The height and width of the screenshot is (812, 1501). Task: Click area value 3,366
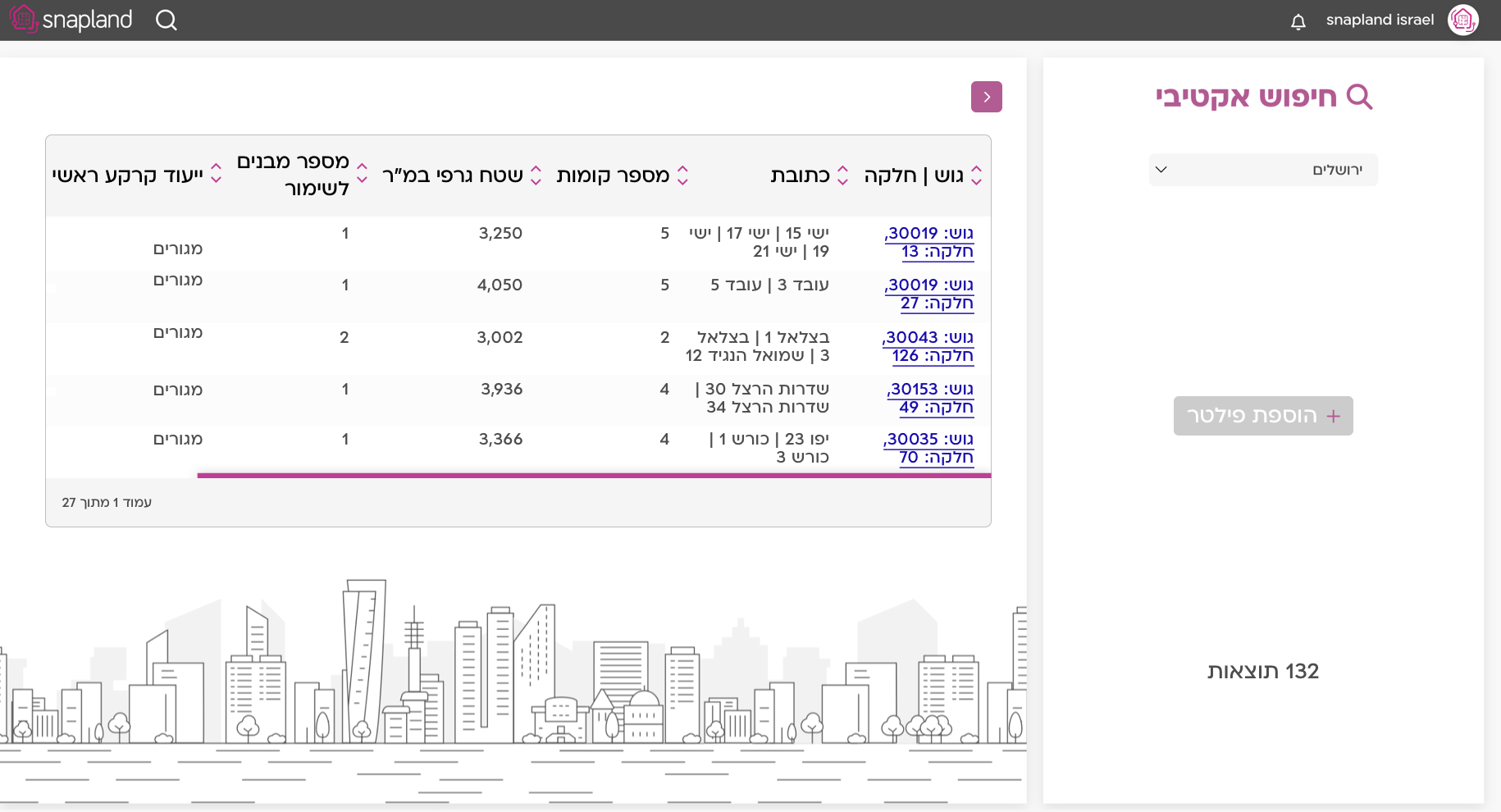pyautogui.click(x=500, y=439)
